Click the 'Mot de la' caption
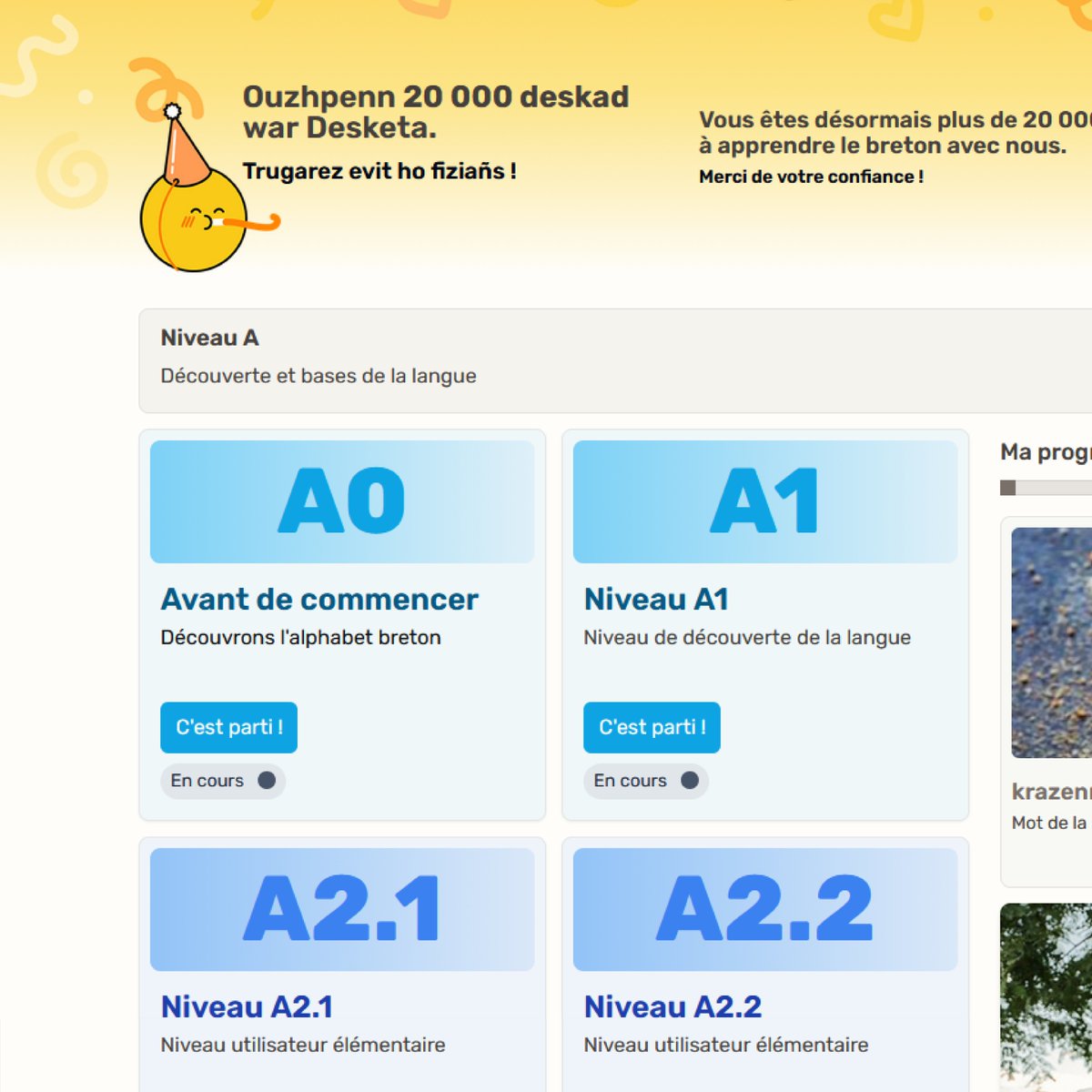 click(x=1049, y=823)
